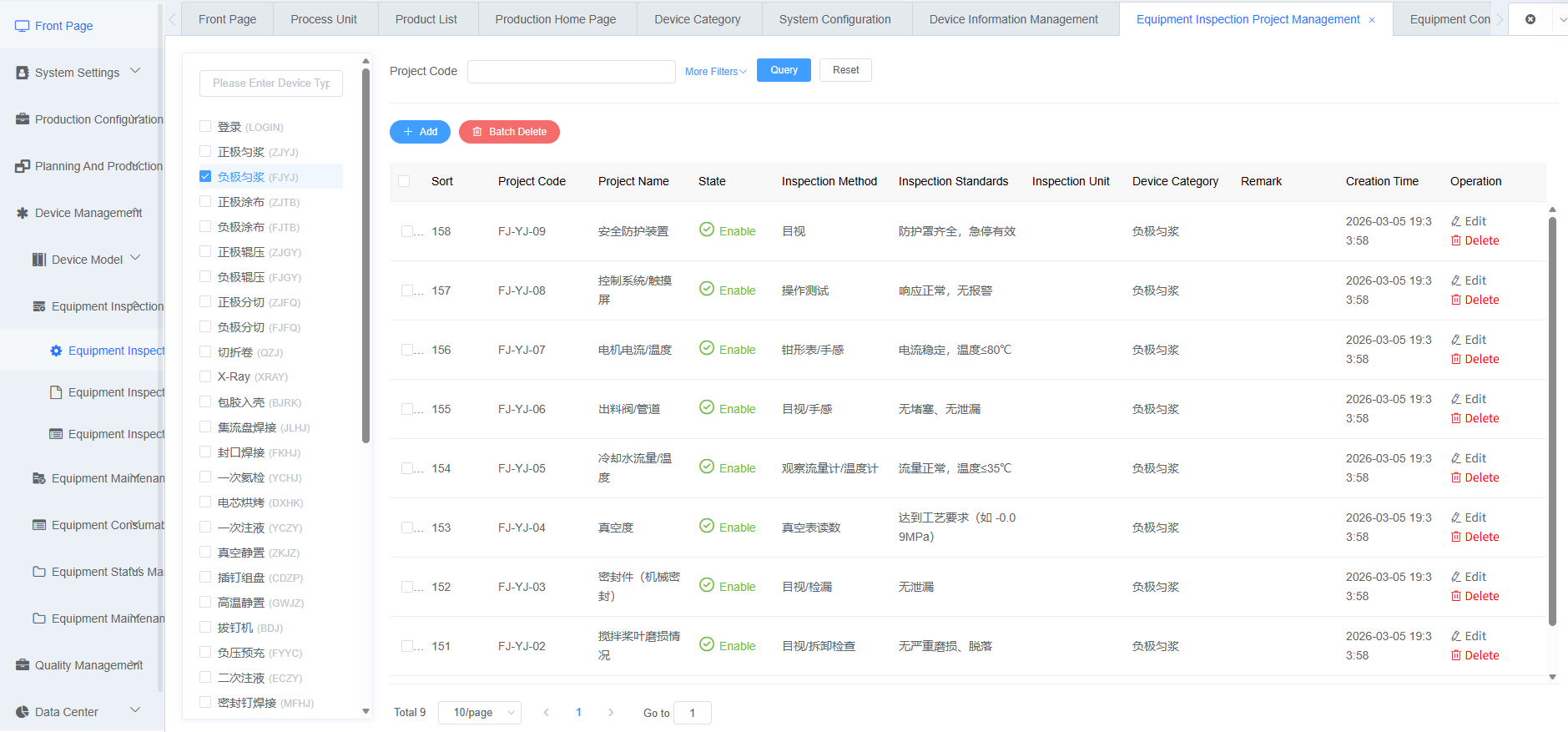Switch to Process Unit tab
Viewport: 1568px width, 732px height.
point(324,19)
